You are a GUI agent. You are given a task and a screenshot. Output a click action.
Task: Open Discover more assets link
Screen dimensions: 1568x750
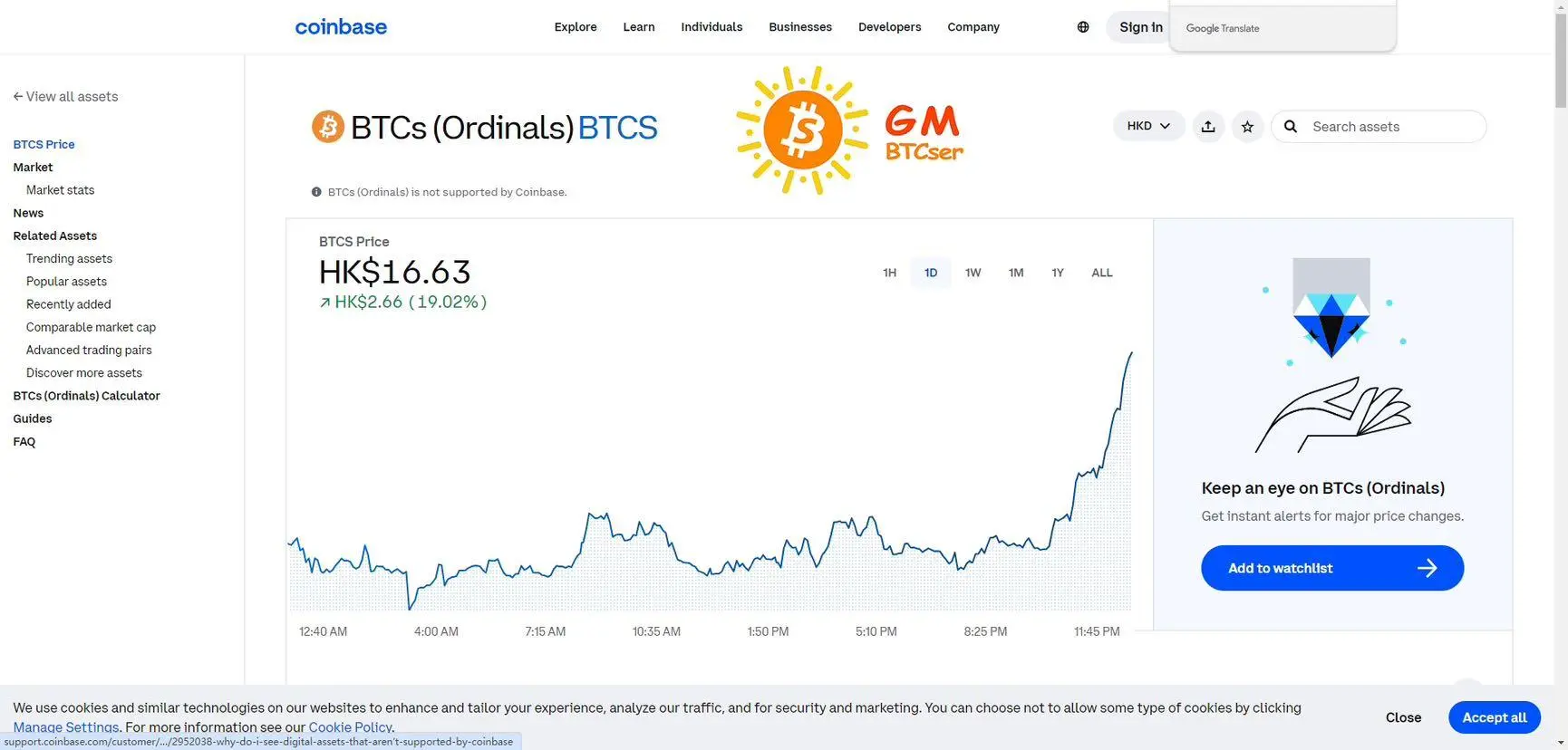(83, 373)
